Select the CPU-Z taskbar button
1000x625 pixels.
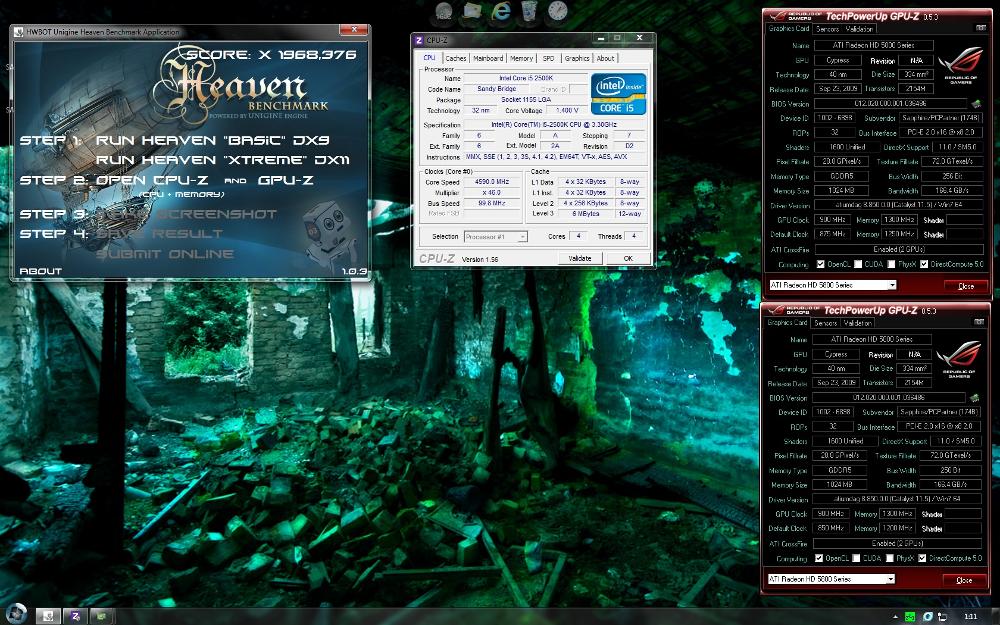click(x=75, y=615)
